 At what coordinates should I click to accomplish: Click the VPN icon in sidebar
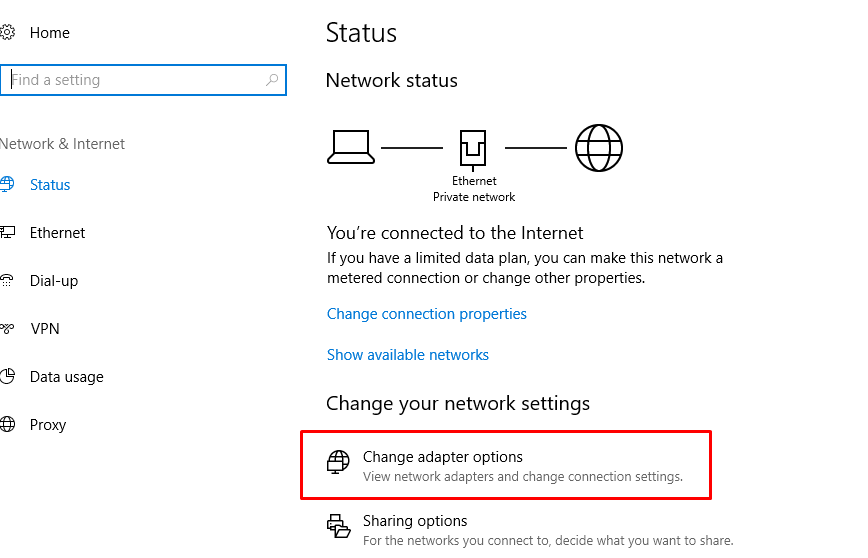pos(7,329)
